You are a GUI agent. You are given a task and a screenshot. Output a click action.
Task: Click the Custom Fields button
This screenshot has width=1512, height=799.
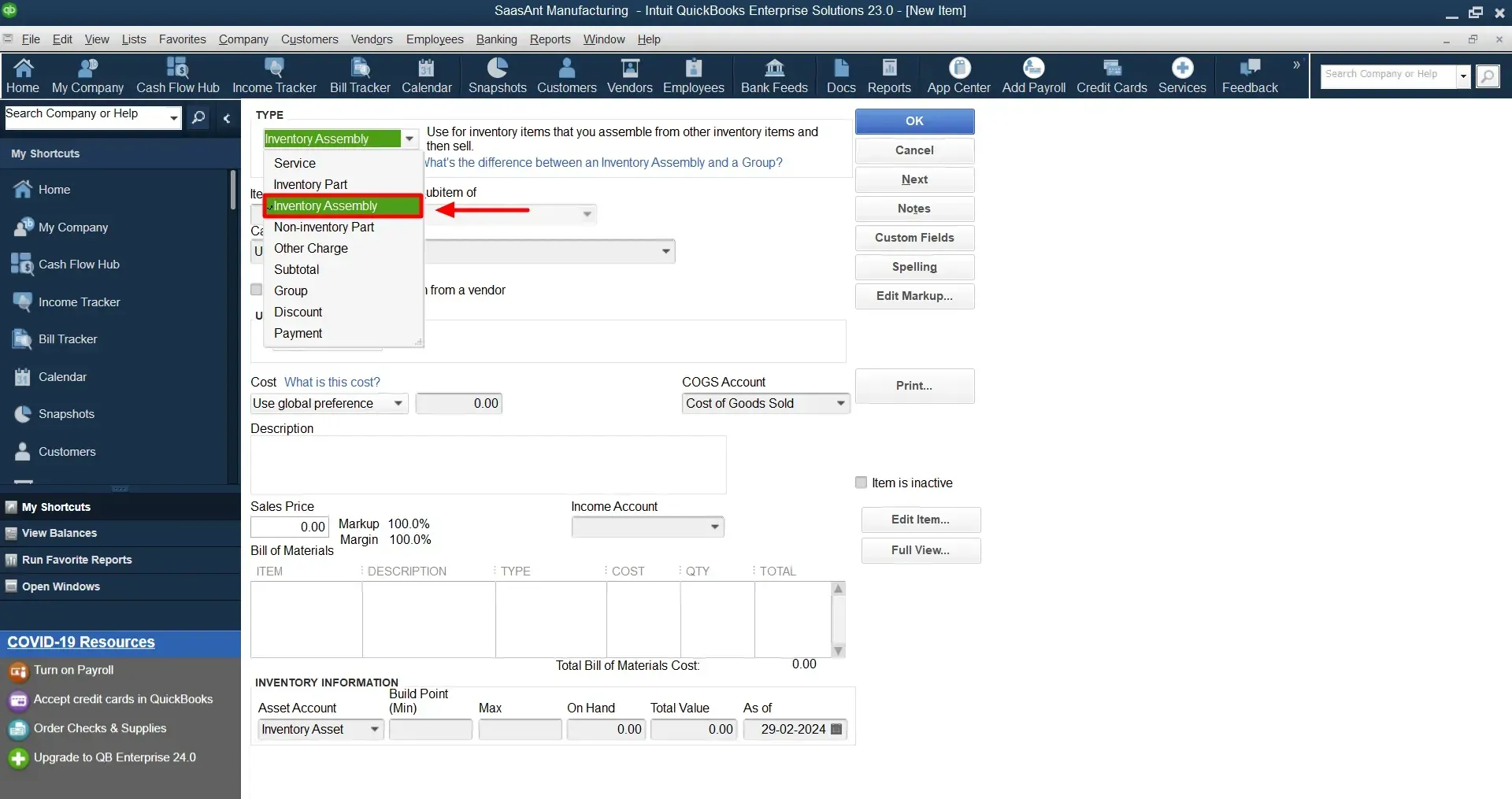(914, 237)
